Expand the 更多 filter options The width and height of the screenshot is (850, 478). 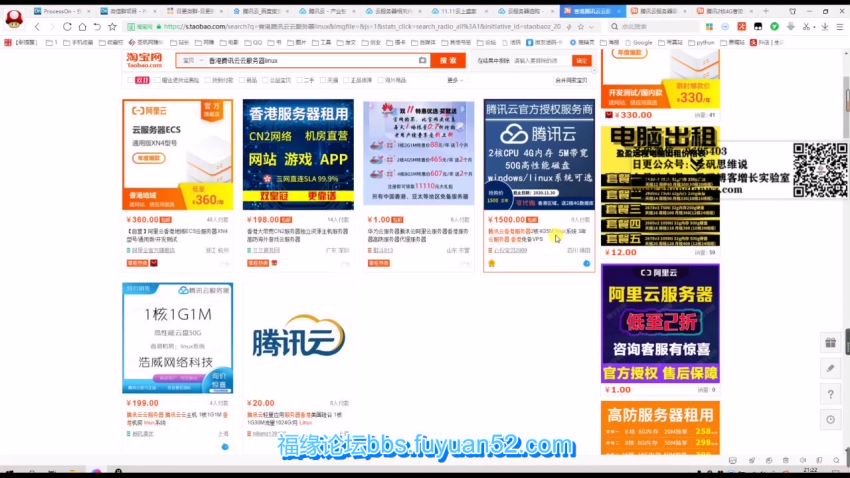pos(455,80)
